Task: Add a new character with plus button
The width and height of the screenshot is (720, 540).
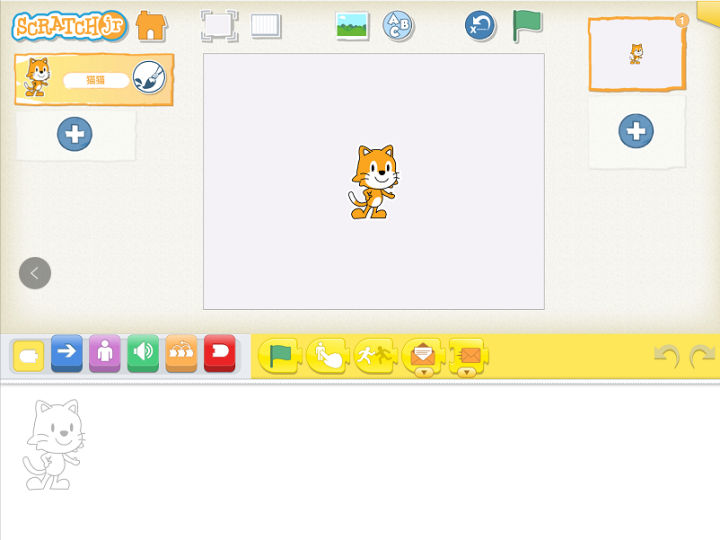Action: click(74, 134)
